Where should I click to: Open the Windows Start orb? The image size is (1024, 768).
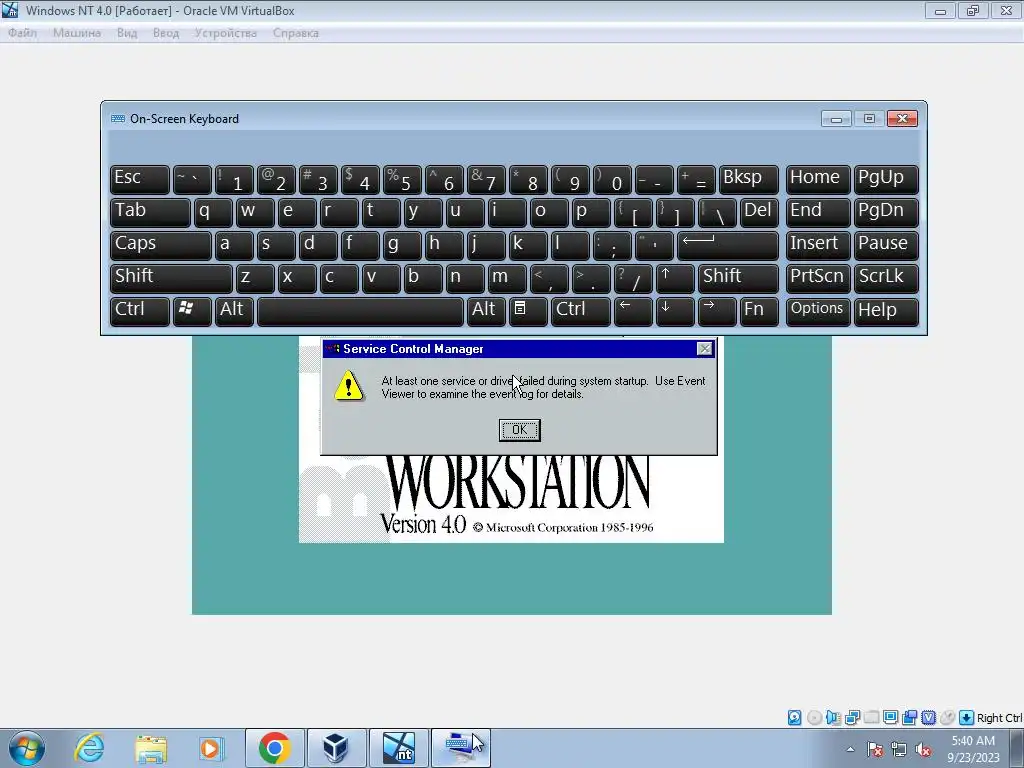(27, 748)
